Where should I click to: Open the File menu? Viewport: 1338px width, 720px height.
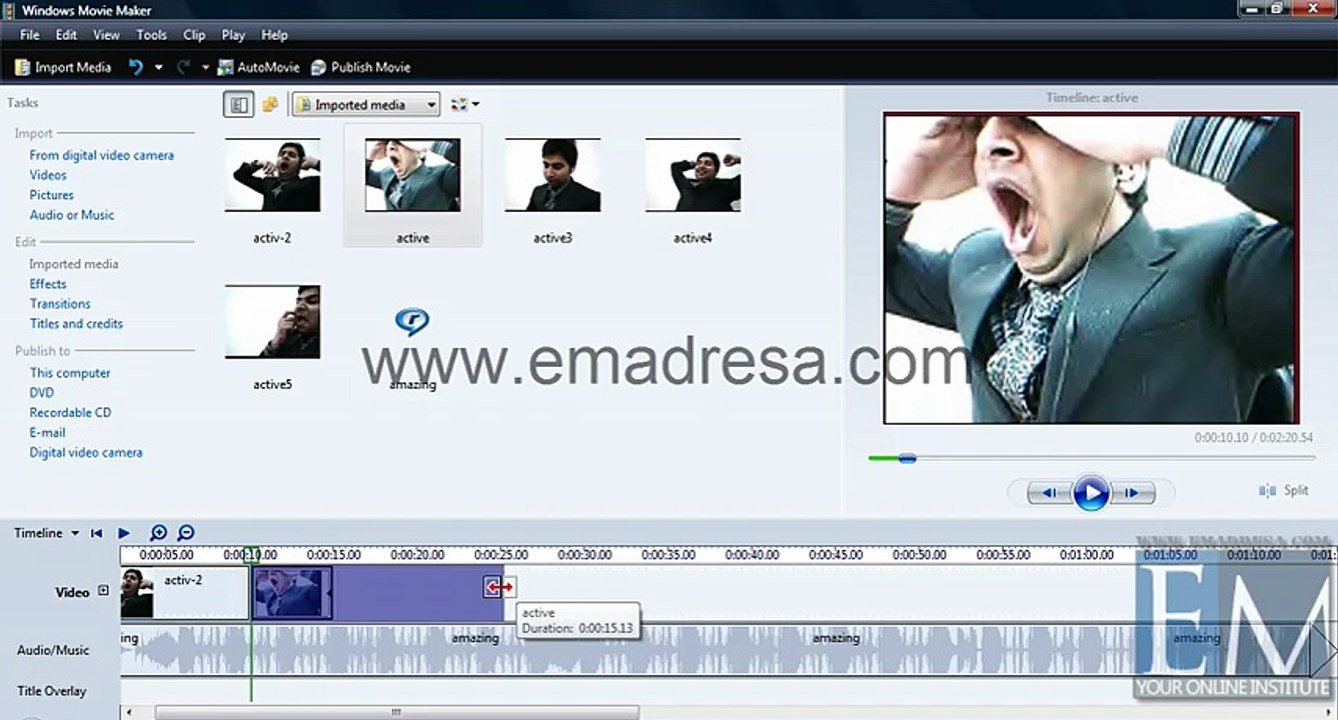[x=30, y=34]
